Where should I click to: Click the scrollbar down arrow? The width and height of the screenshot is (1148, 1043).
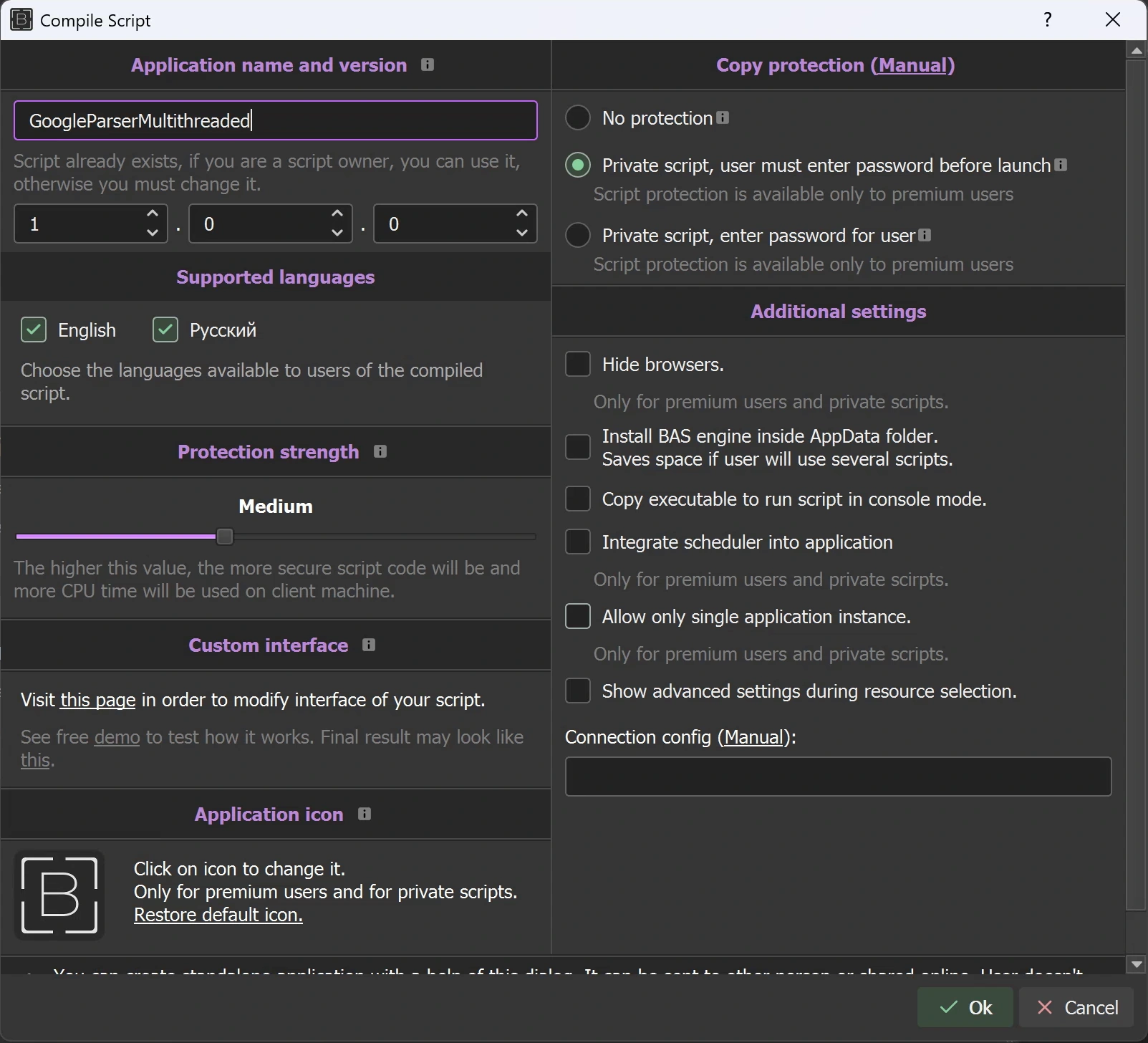pyautogui.click(x=1137, y=964)
